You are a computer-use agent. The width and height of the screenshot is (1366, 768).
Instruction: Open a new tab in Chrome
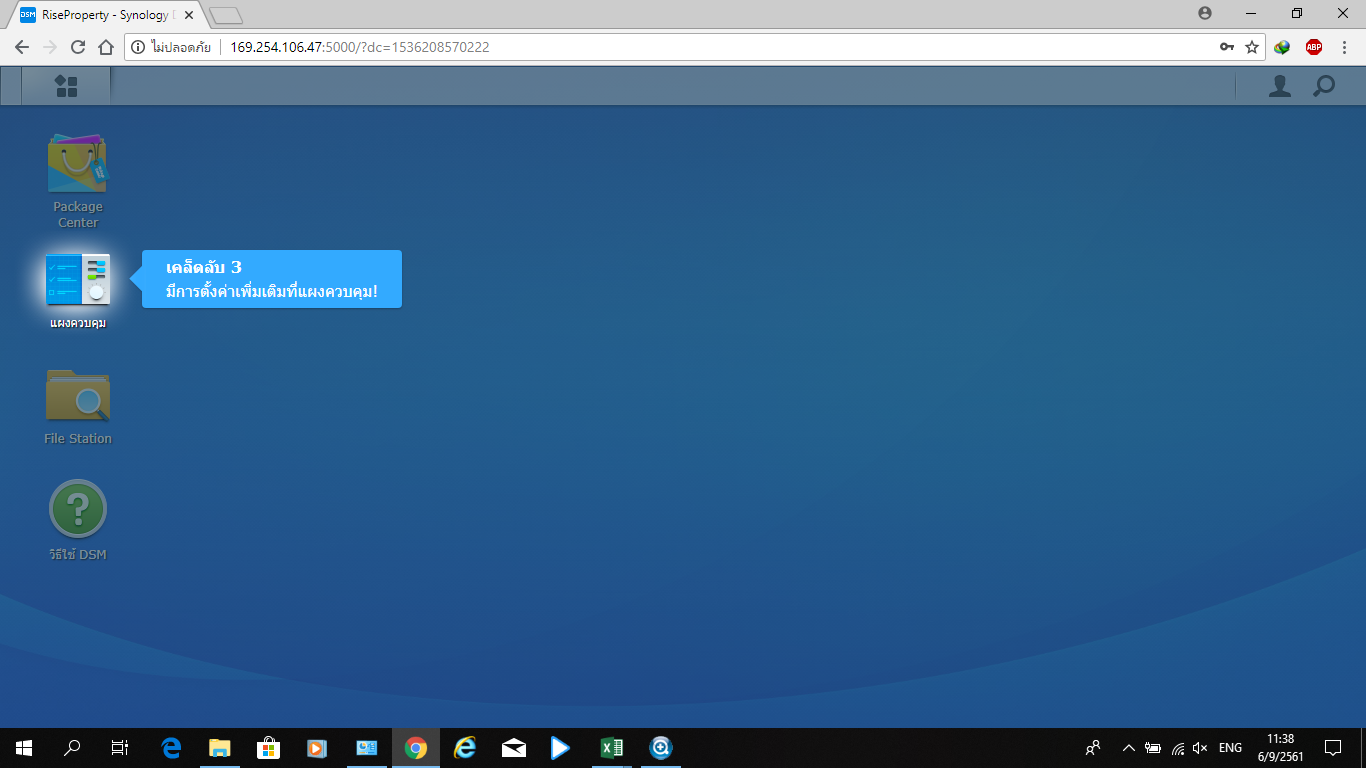pos(227,15)
